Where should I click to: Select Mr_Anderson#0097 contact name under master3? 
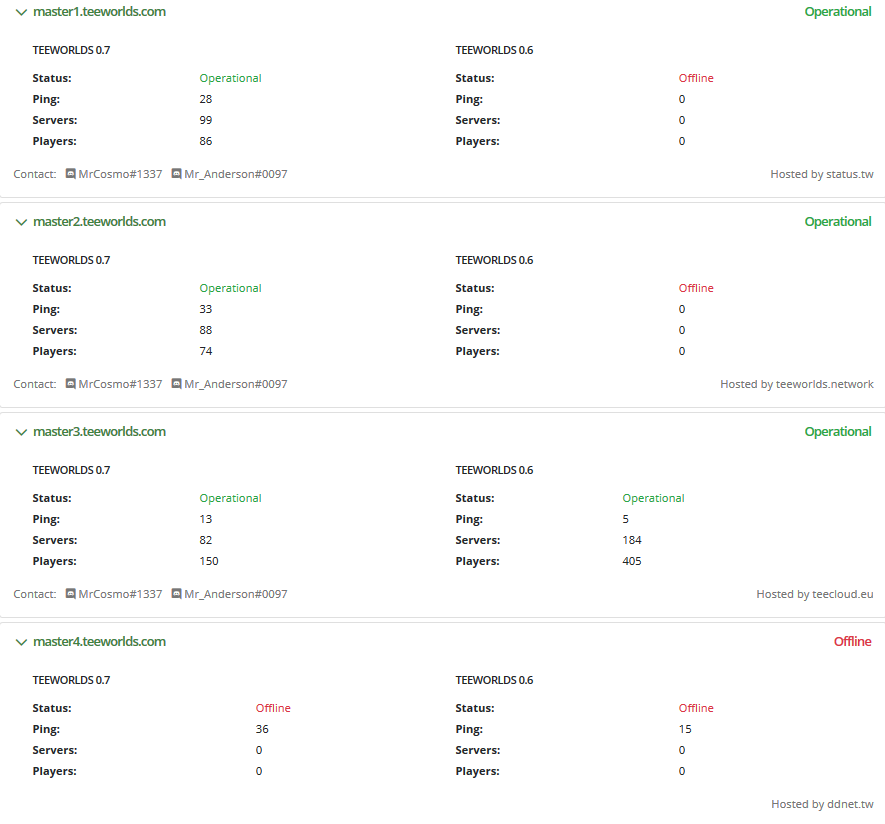(236, 594)
